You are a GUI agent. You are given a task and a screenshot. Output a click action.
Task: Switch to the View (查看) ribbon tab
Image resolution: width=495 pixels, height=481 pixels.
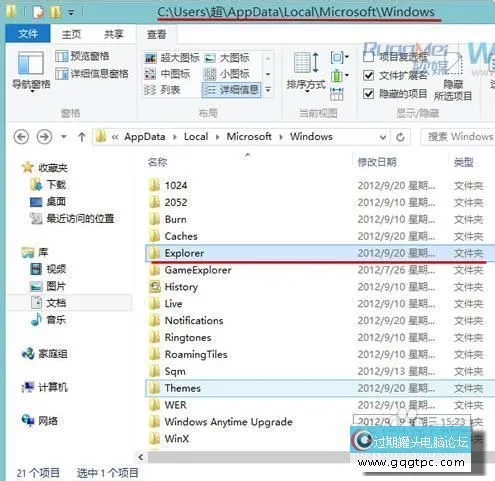(x=156, y=34)
